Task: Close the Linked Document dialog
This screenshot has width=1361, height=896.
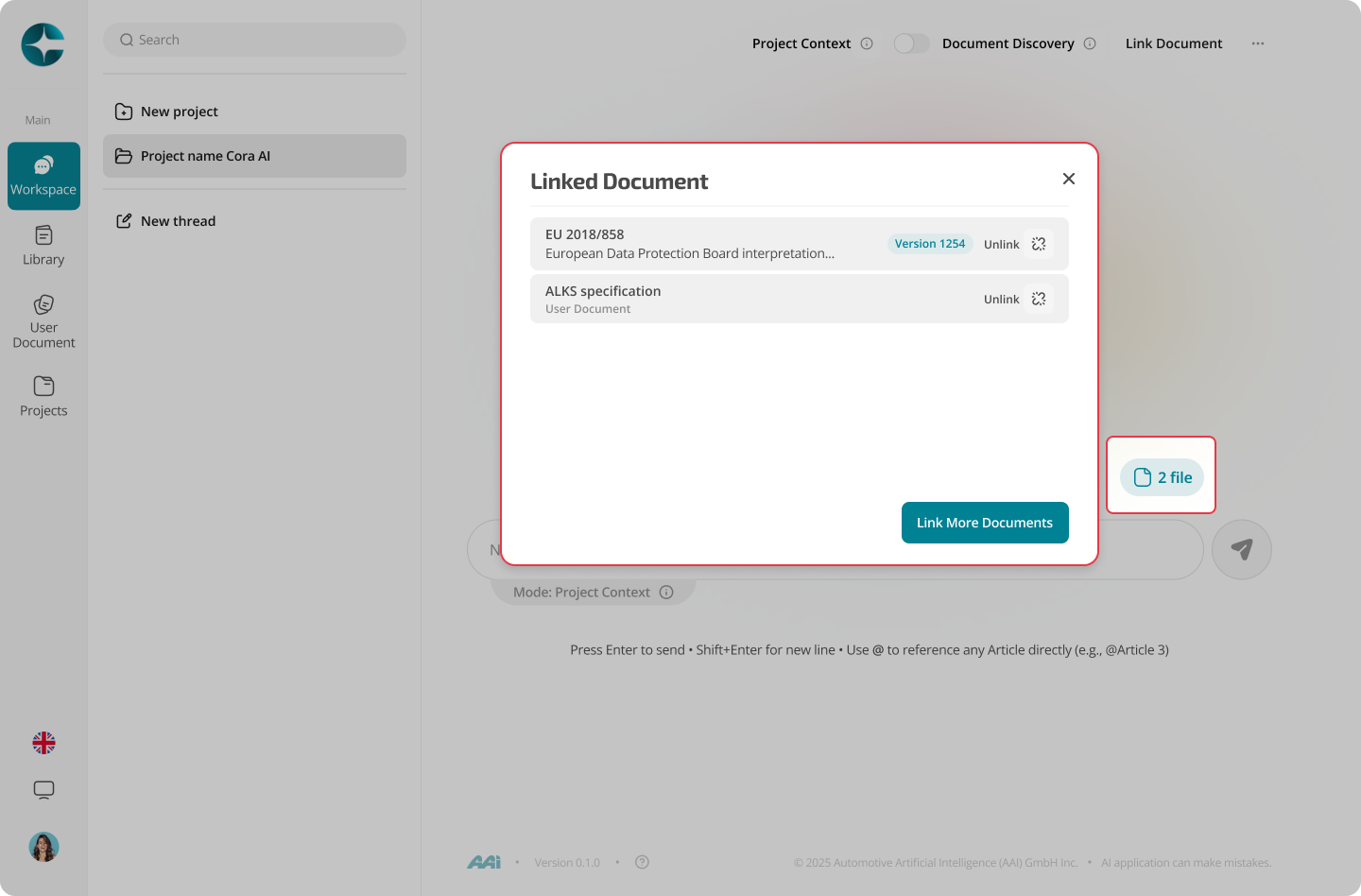Action: pyautogui.click(x=1069, y=179)
